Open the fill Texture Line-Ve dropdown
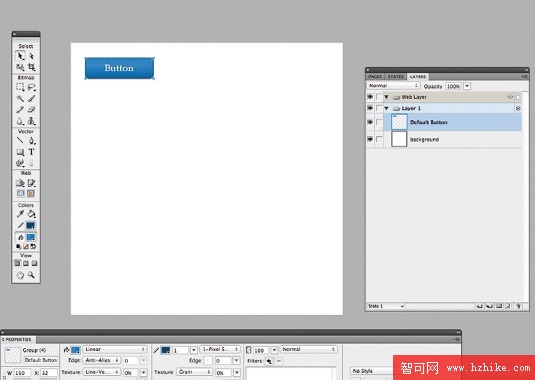Viewport: 535px width, 380px height. [102, 372]
